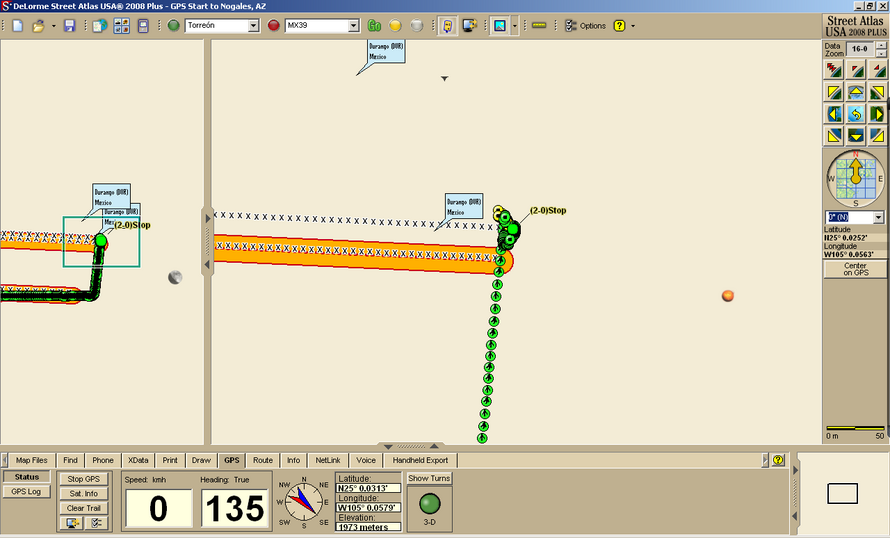Click the route start green circle icon

click(x=174, y=26)
